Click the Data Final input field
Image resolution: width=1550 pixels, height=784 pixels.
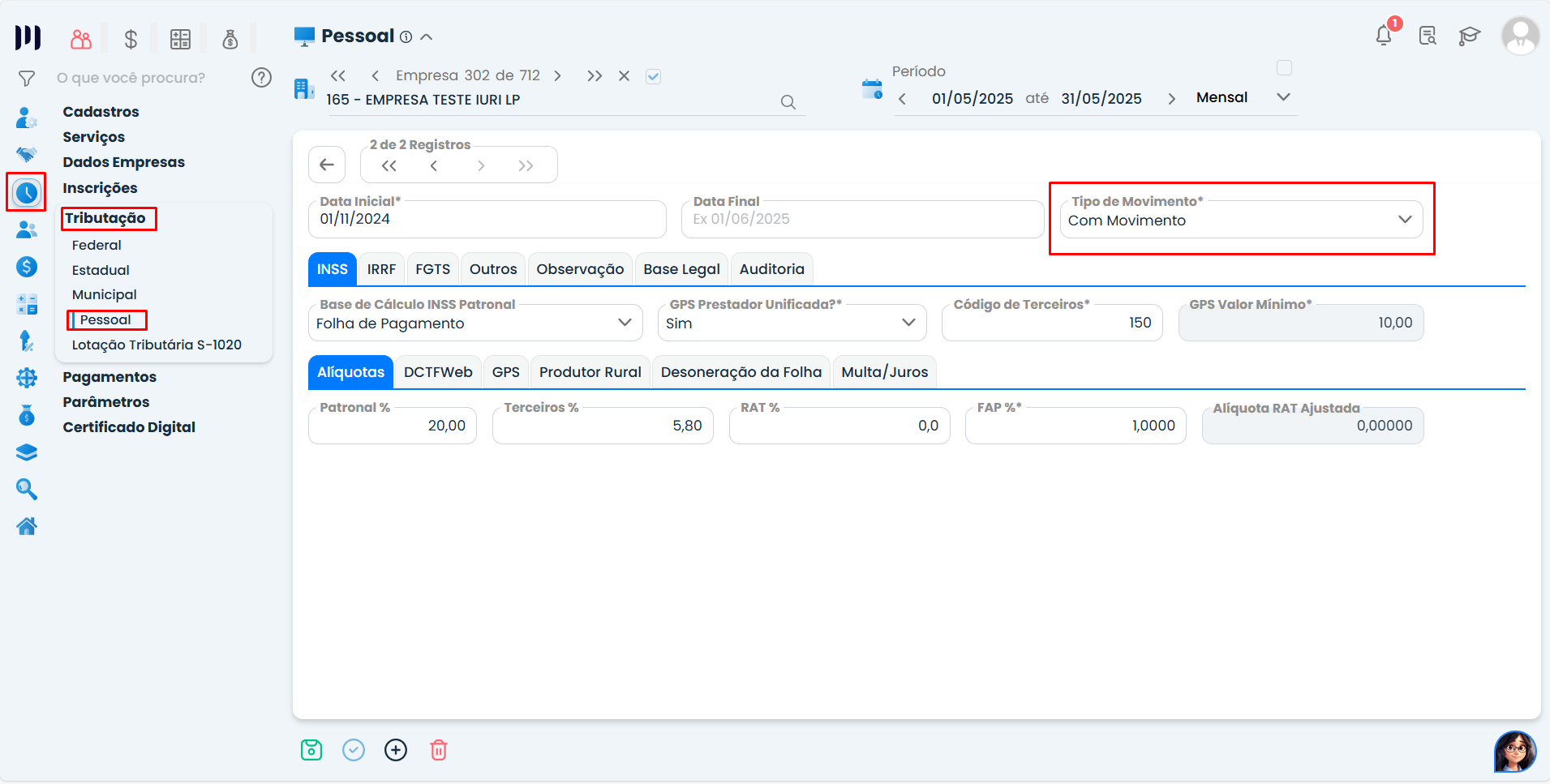pyautogui.click(x=861, y=220)
